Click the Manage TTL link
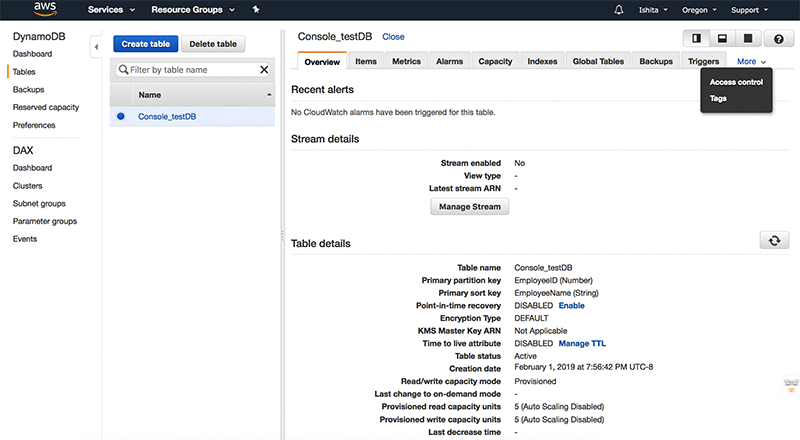 click(x=582, y=343)
